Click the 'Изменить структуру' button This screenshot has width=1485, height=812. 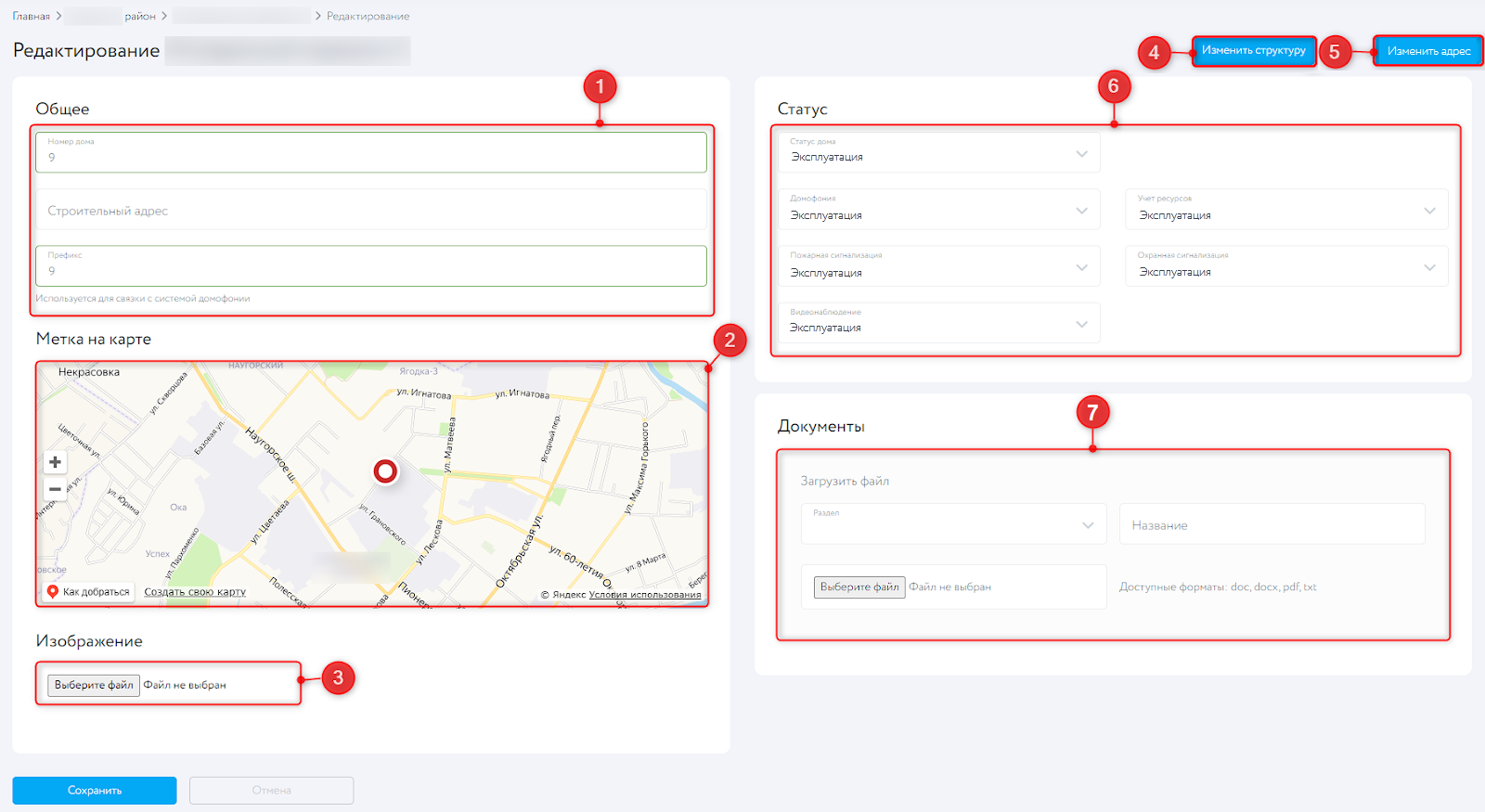tap(1253, 50)
